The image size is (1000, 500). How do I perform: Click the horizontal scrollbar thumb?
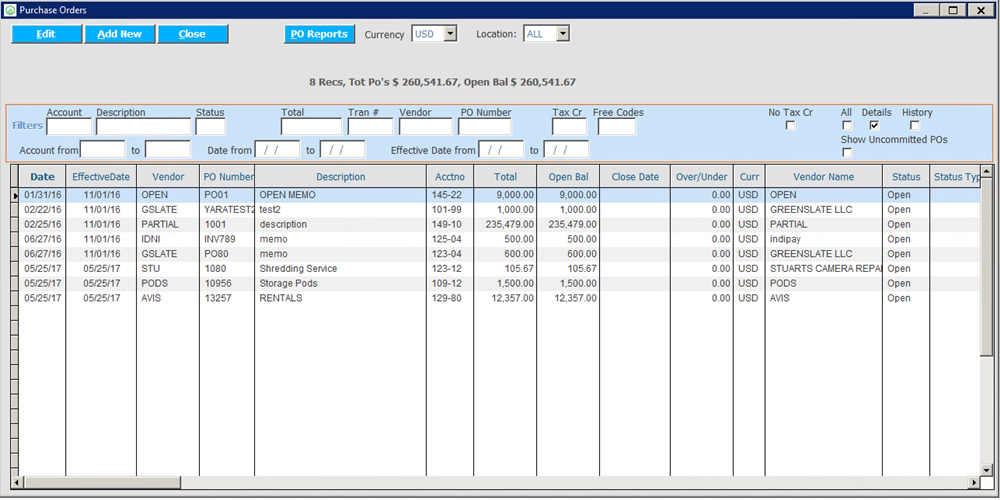tap(102, 482)
